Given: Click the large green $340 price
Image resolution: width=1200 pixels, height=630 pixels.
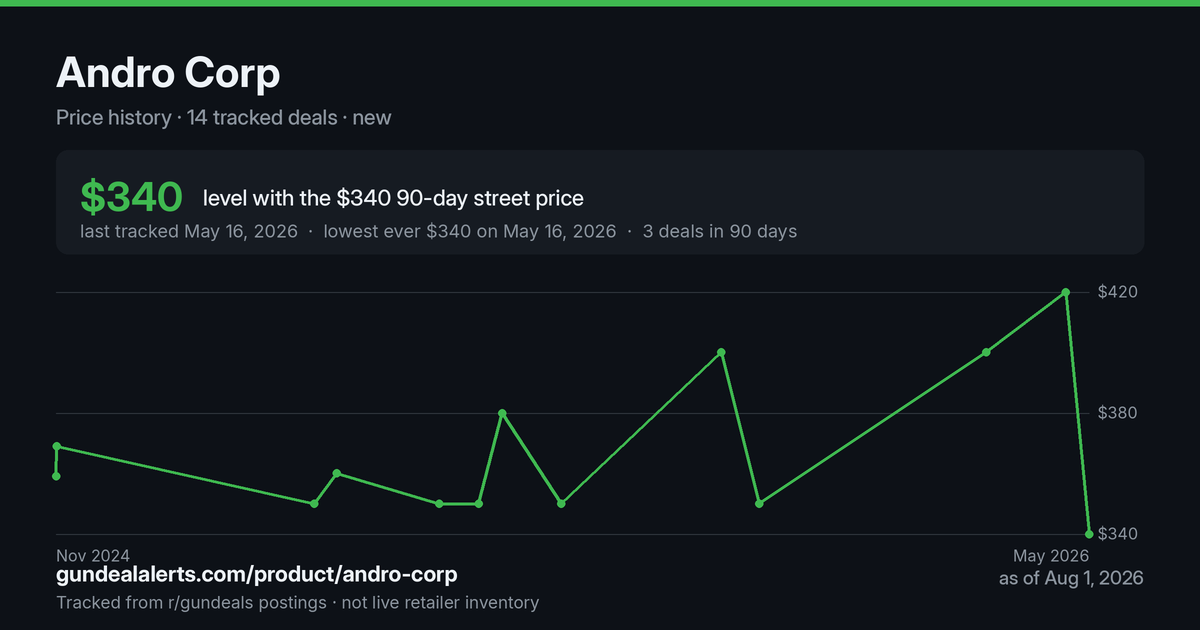Looking at the screenshot, I should coord(131,197).
